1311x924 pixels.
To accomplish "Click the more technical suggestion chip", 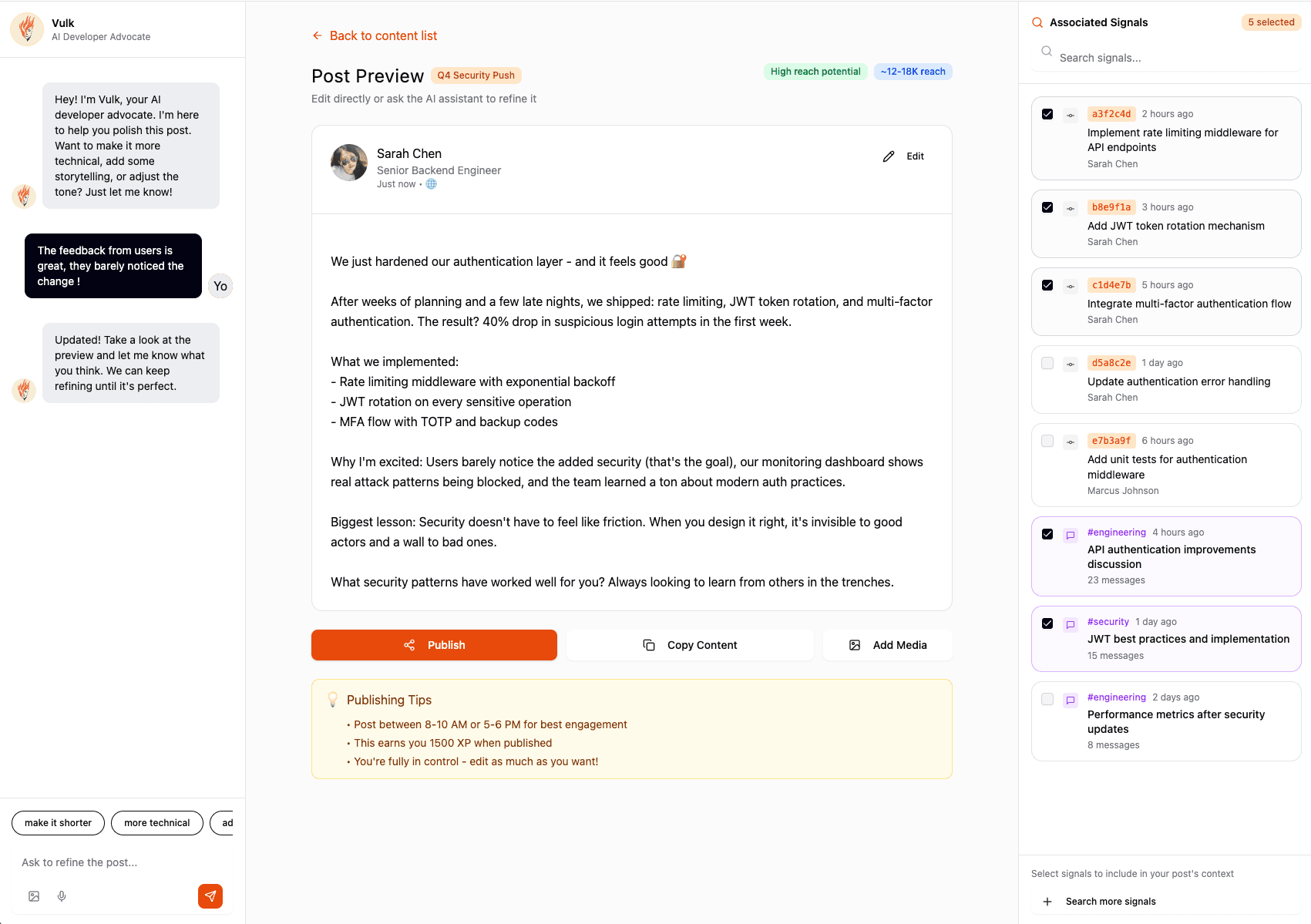I will tap(156, 822).
